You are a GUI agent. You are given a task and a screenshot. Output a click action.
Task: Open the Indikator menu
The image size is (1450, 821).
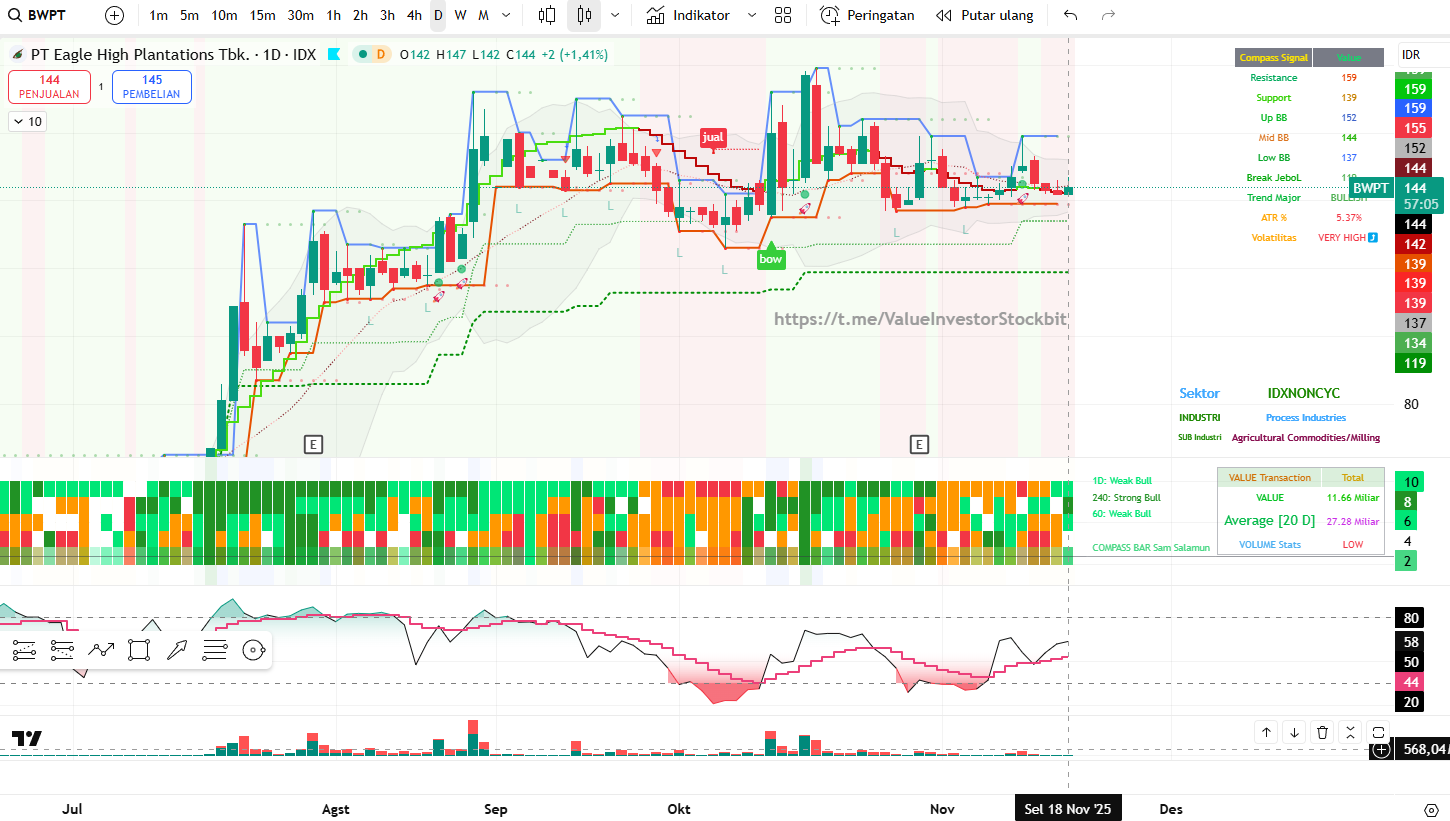[x=688, y=15]
